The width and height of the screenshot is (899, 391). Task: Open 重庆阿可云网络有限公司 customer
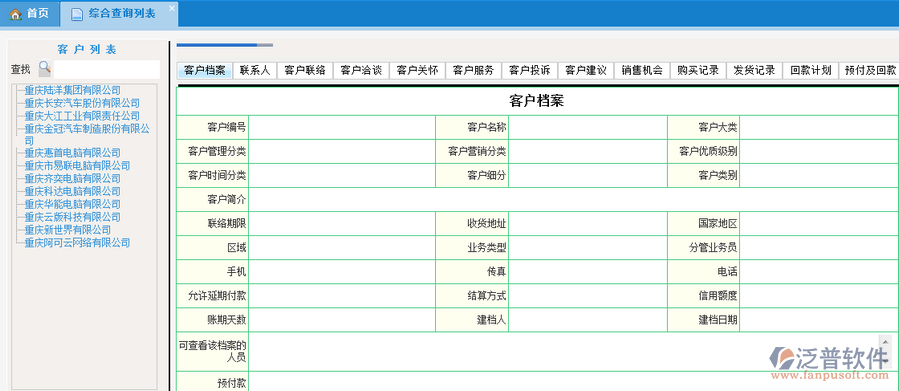(x=77, y=243)
